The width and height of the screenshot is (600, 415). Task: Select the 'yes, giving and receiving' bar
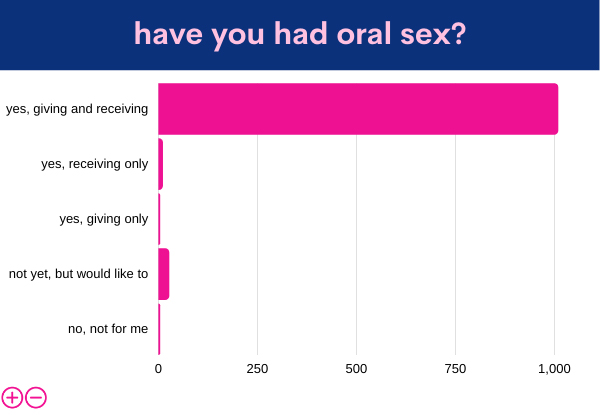tap(358, 109)
